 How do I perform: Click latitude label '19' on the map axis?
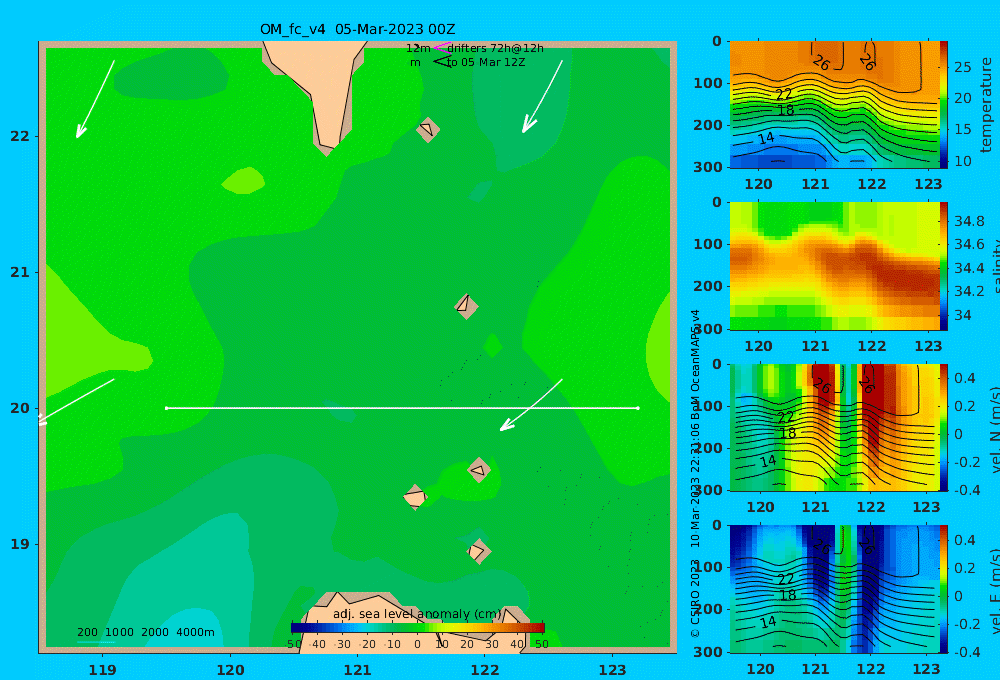pyautogui.click(x=20, y=544)
